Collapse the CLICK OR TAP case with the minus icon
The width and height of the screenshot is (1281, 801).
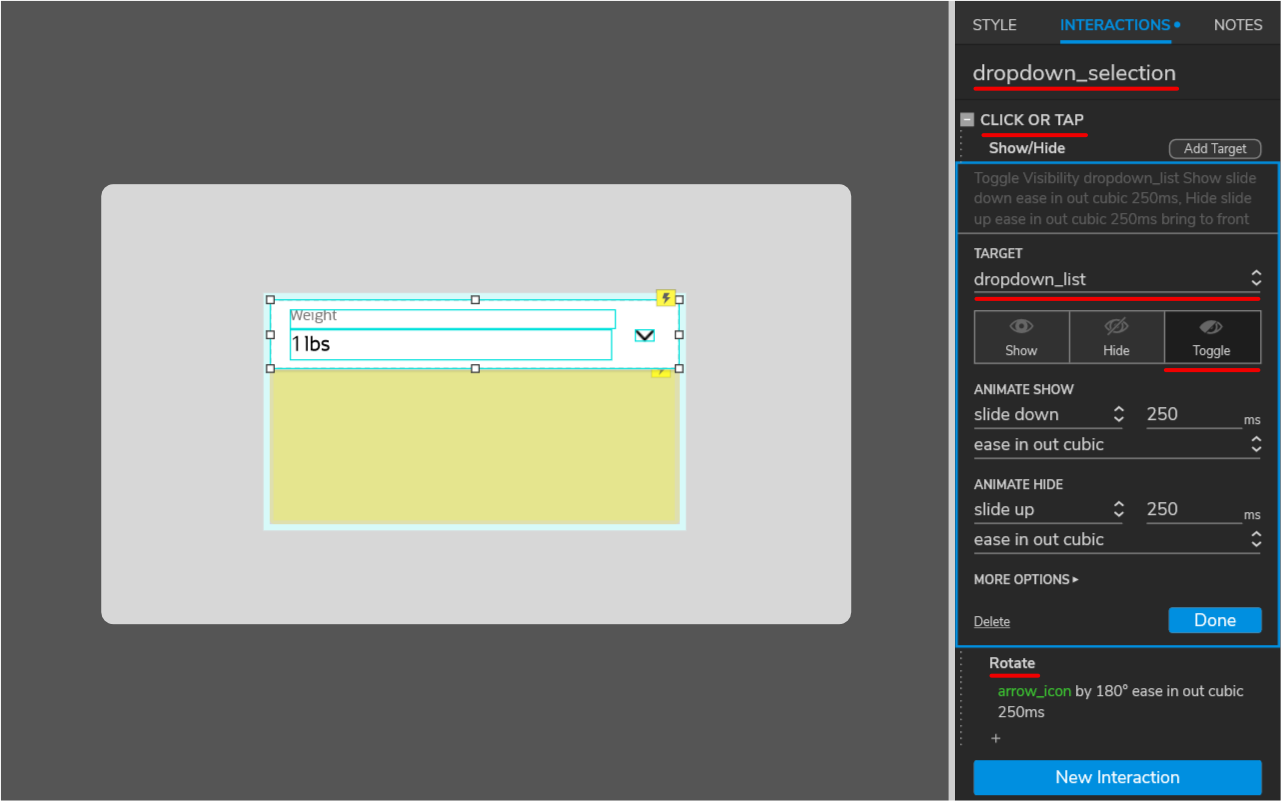click(x=966, y=118)
